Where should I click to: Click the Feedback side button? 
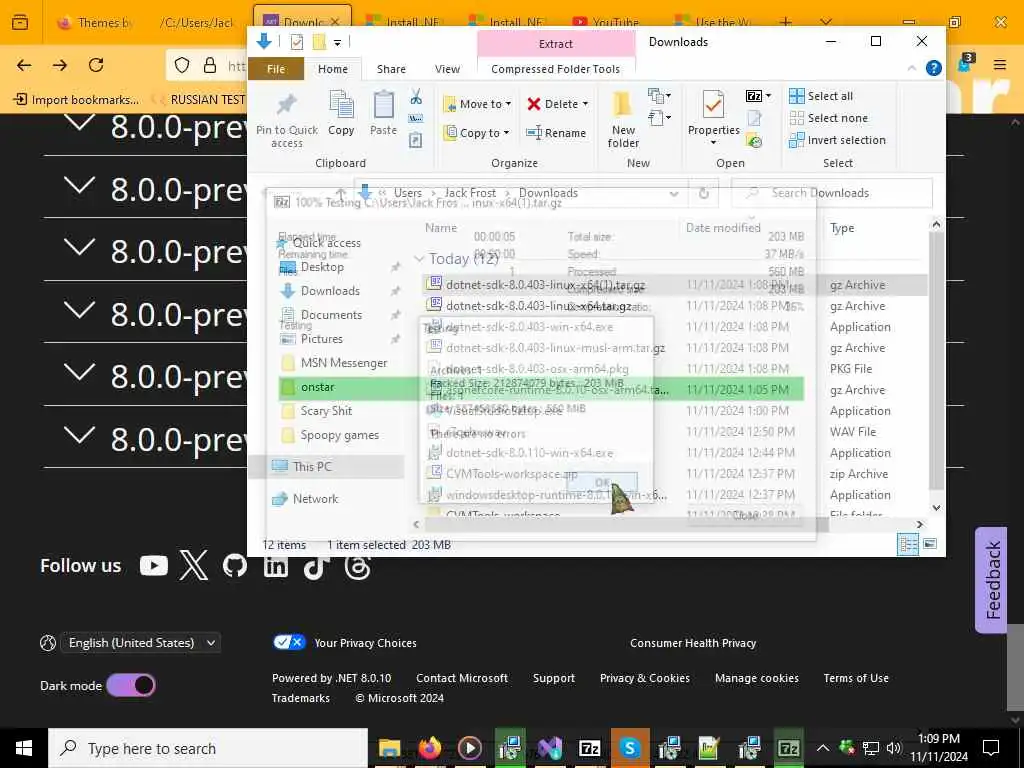991,580
